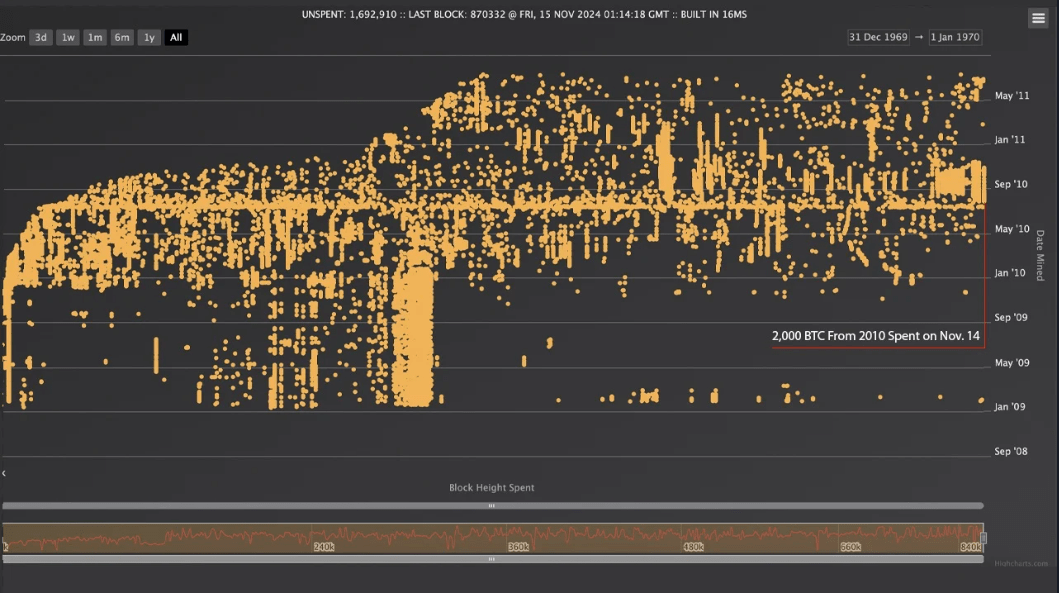The height and width of the screenshot is (593, 1059).
Task: Click the small left chevron below chart
Action: pos(4,473)
